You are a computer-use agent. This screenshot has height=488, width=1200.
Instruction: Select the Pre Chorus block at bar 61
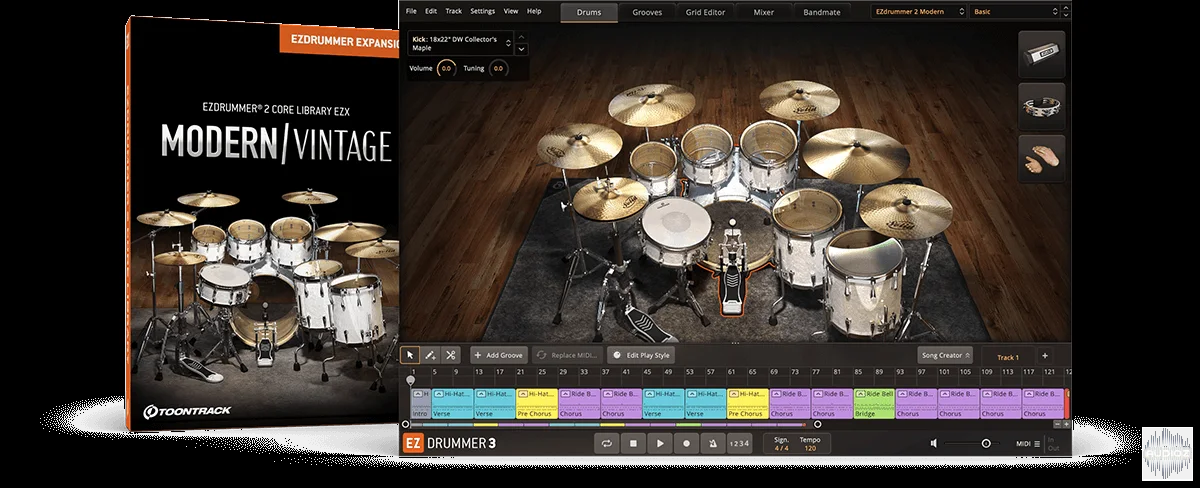pyautogui.click(x=747, y=403)
